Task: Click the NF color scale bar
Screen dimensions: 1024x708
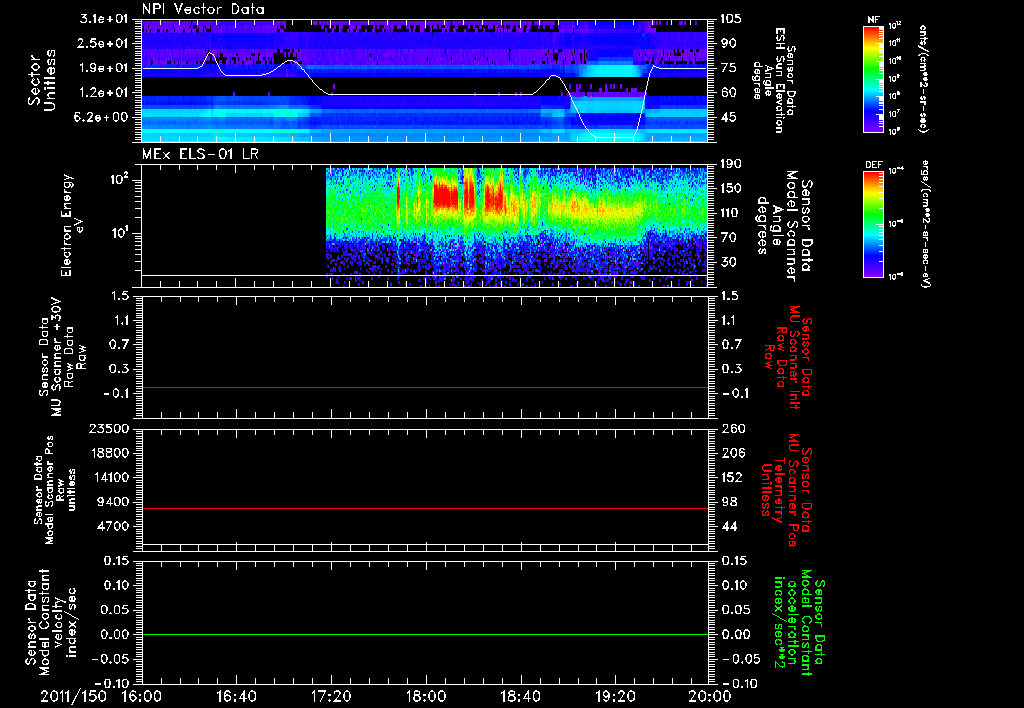Action: (x=873, y=79)
